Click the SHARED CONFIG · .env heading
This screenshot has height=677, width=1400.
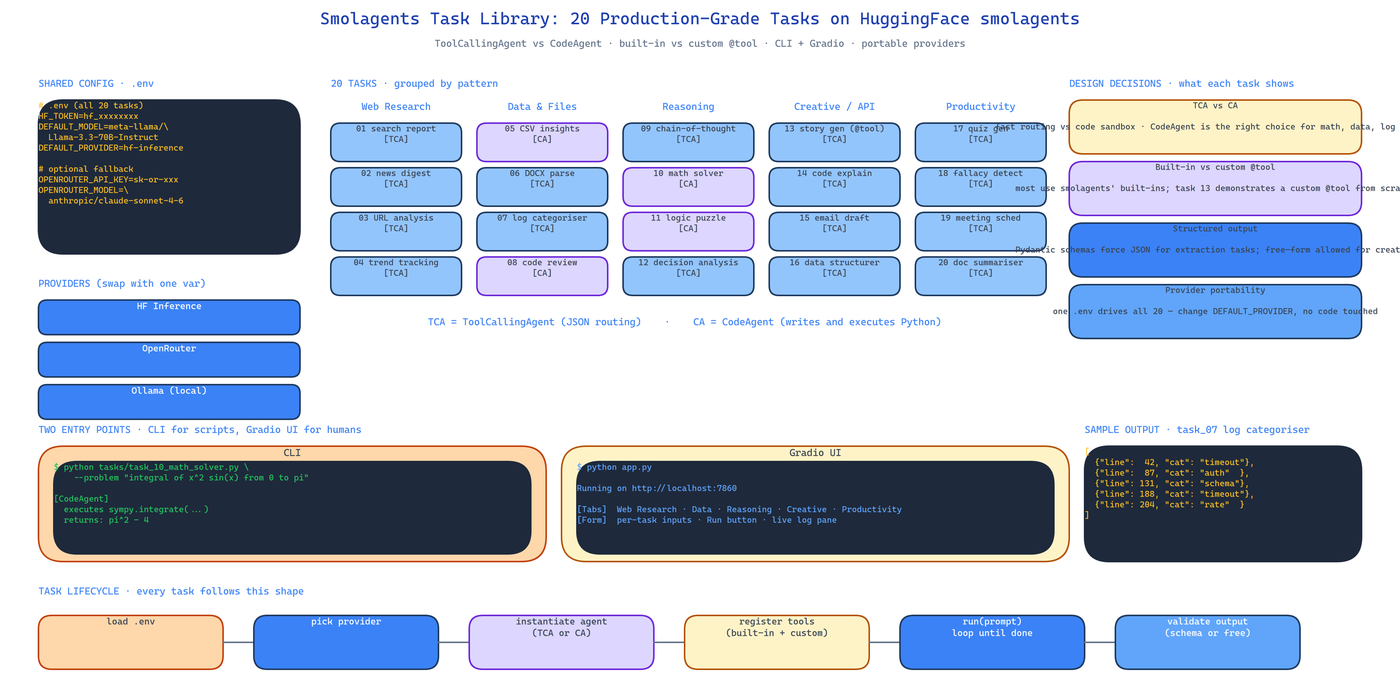96,84
